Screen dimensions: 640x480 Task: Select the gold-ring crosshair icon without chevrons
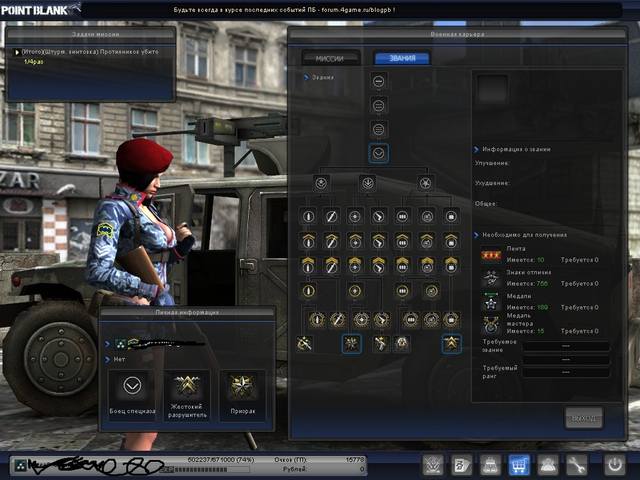click(355, 291)
